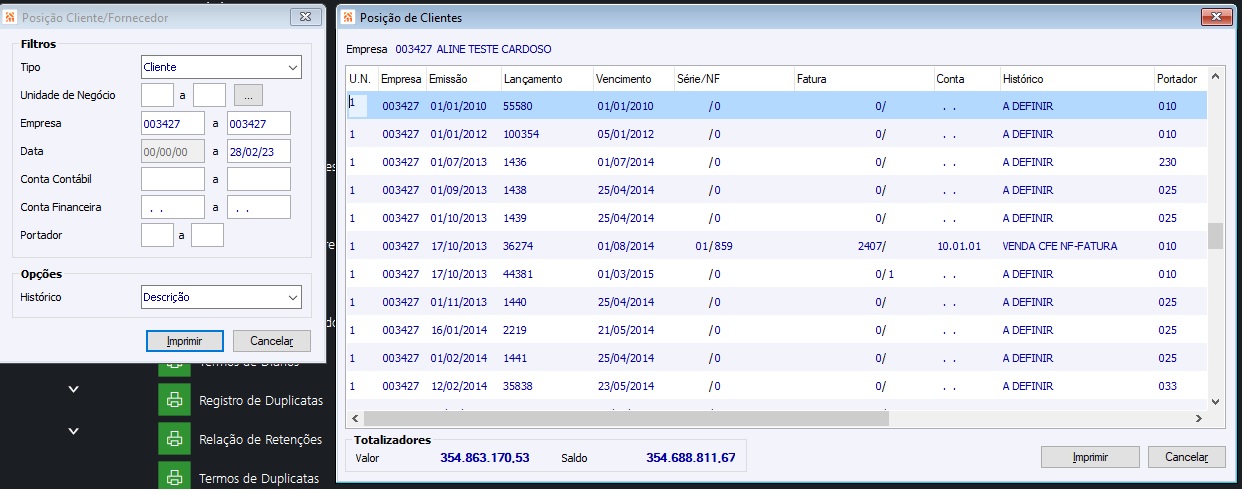The height and width of the screenshot is (493, 1248).
Task: Select the row with VENDA CFE NF-FATURA
Action: (776, 246)
